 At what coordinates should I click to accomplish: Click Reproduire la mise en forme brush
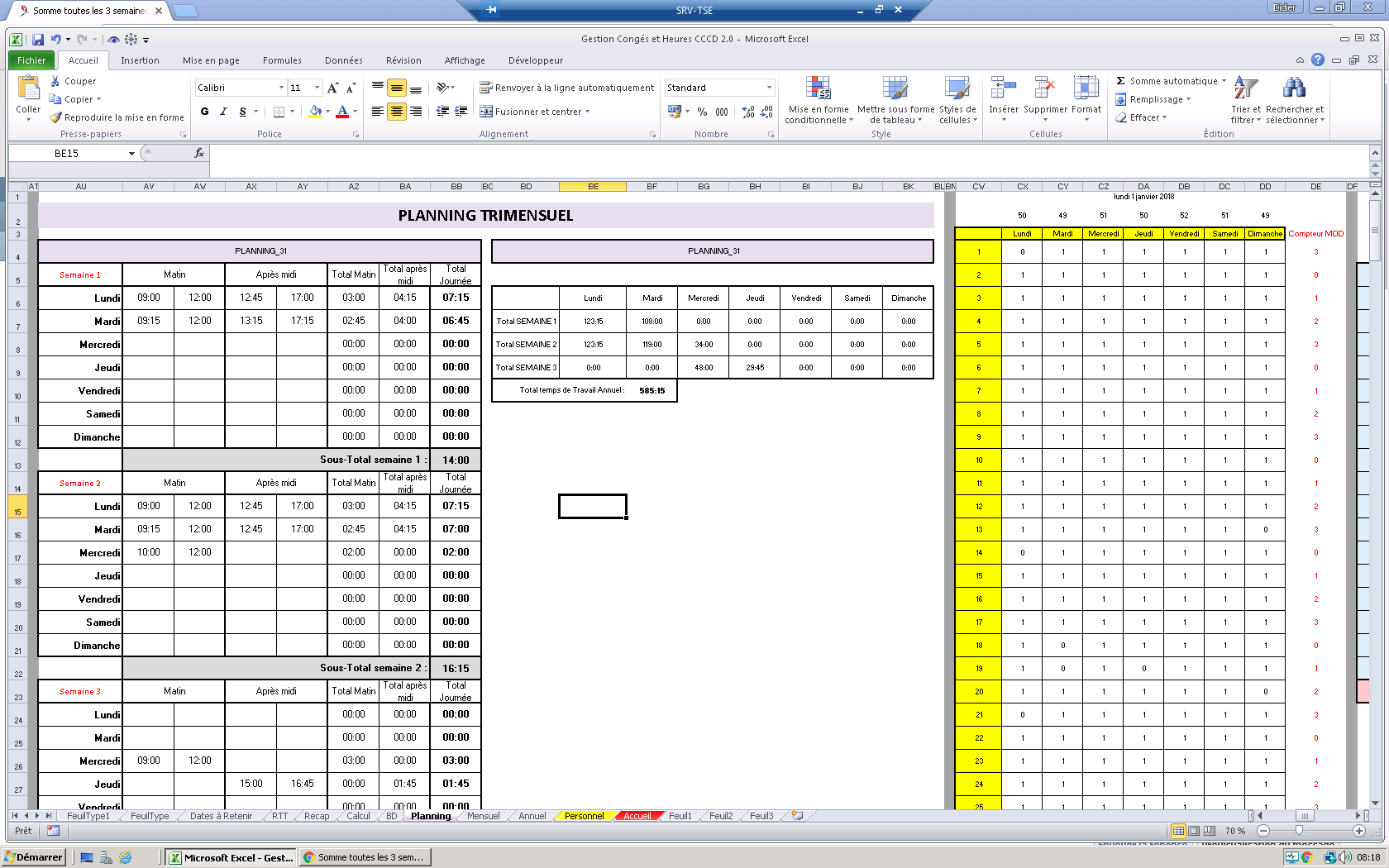tap(117, 117)
